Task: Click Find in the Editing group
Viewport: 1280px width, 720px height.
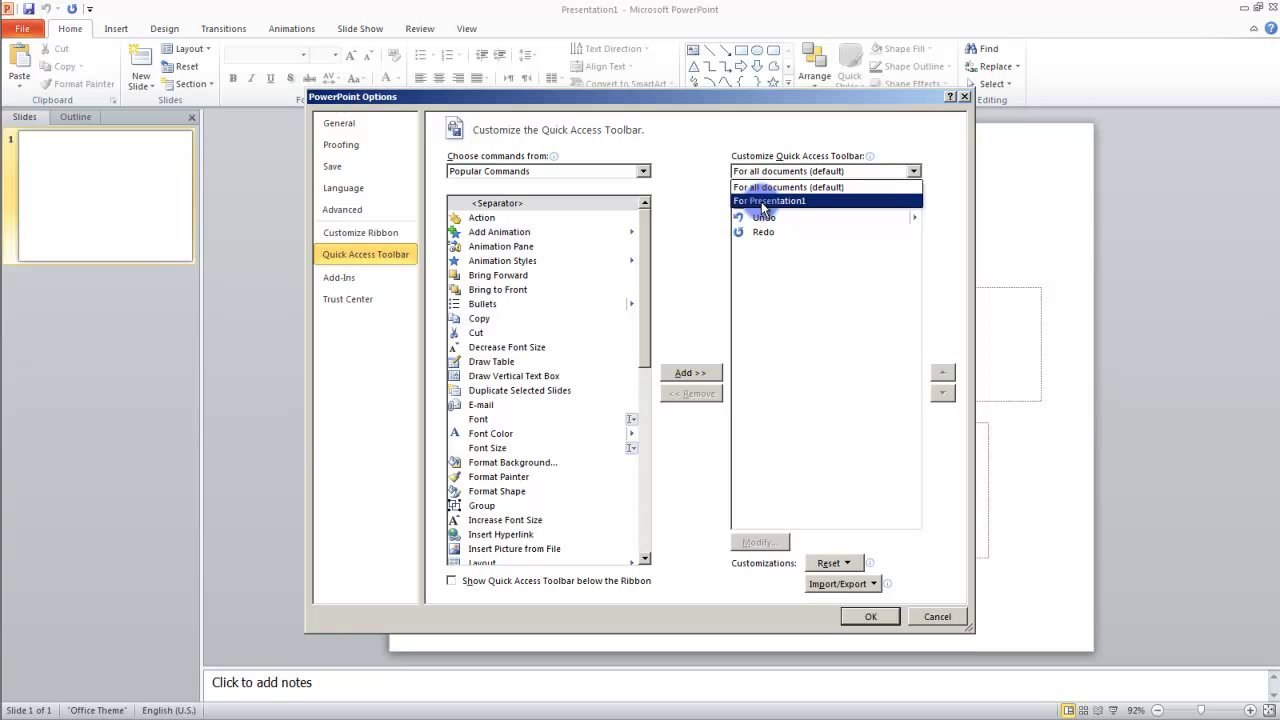Action: pyautogui.click(x=982, y=49)
